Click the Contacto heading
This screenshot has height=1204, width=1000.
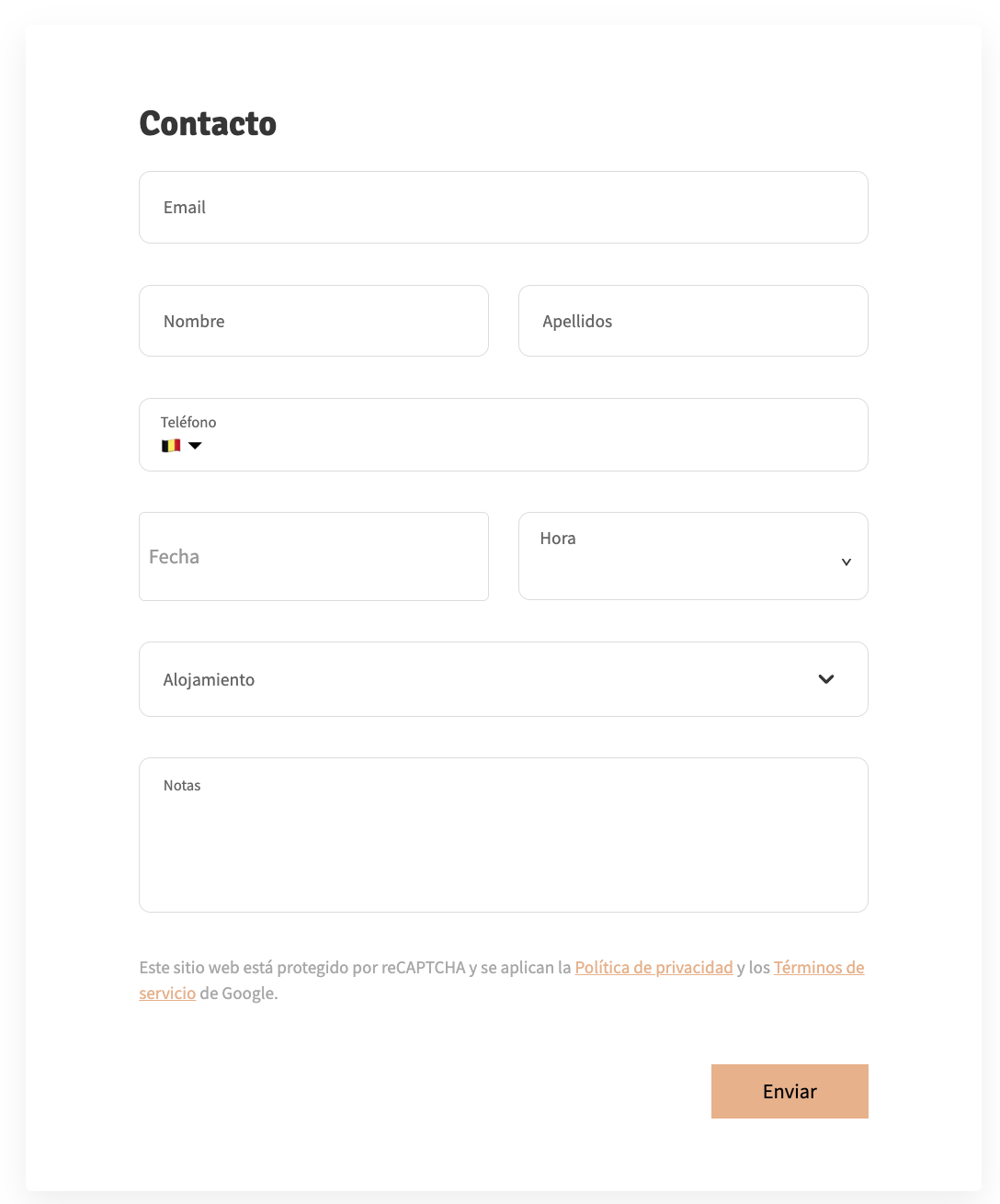coord(208,123)
